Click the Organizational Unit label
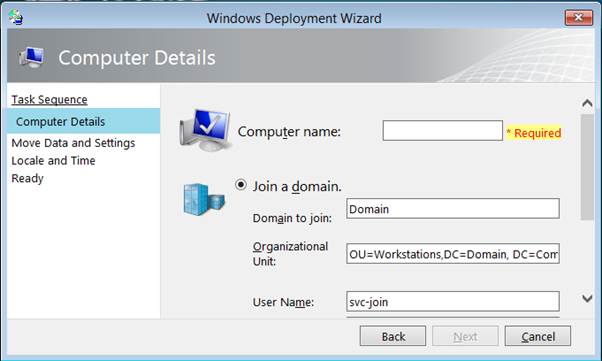This screenshot has width=602, height=361. [290, 254]
